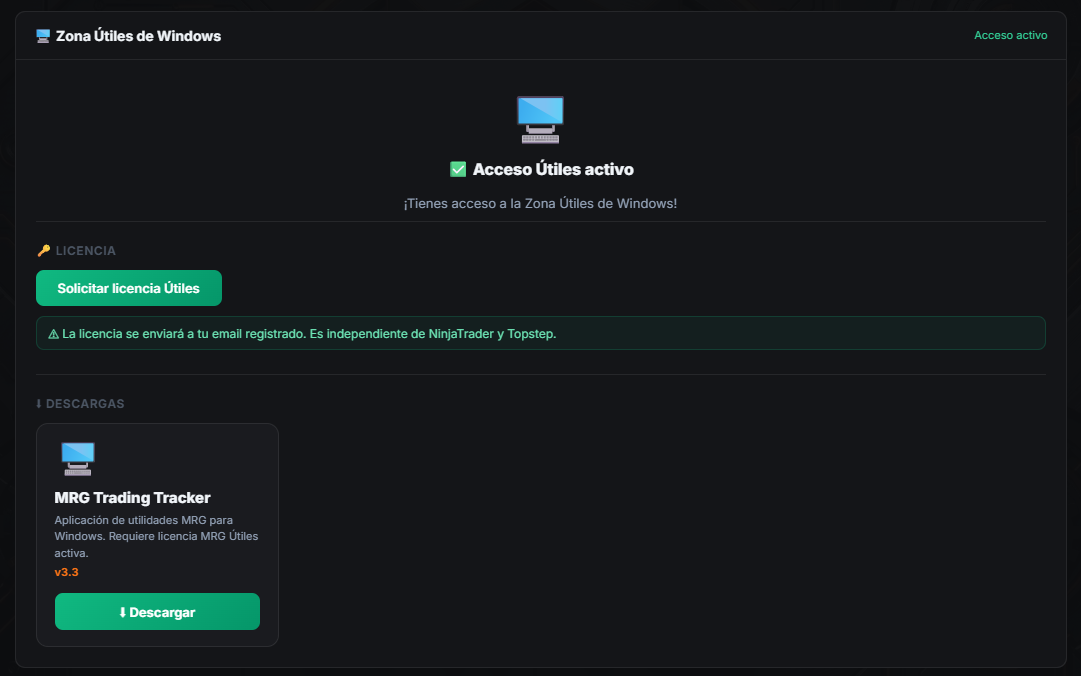Click the Solicitar licencia Útiles button
1081x676 pixels.
pyautogui.click(x=129, y=288)
